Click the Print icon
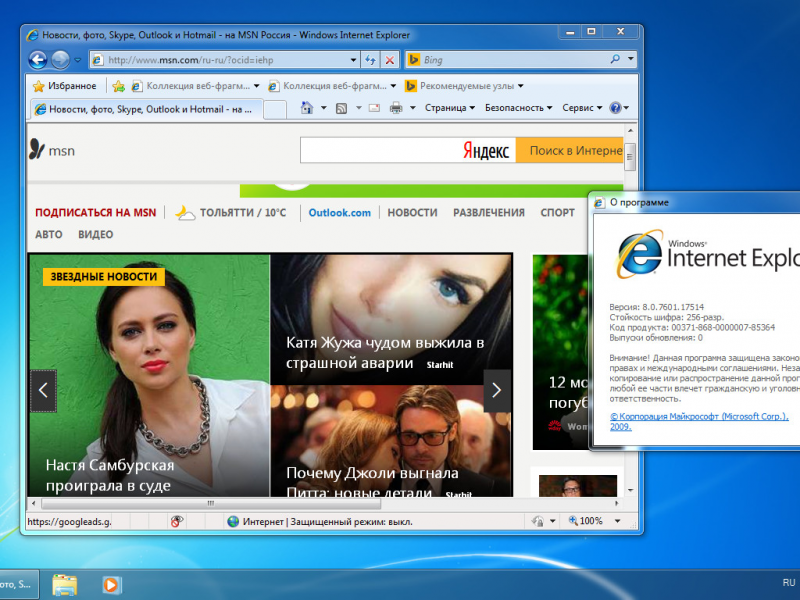This screenshot has height=600, width=800. [x=396, y=108]
